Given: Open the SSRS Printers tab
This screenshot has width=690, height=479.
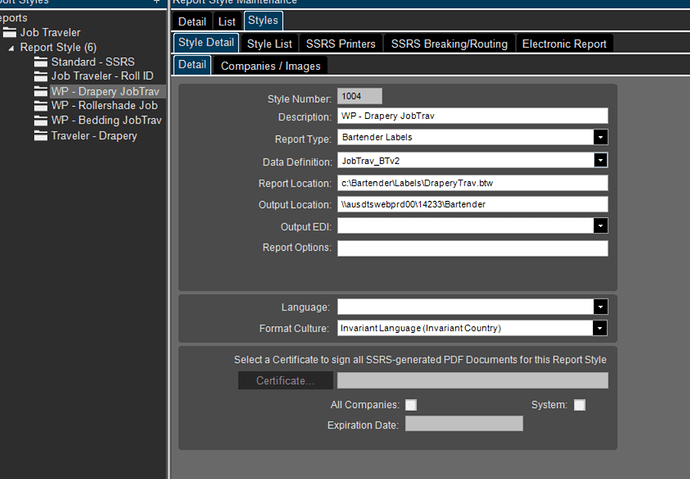Looking at the screenshot, I should (x=341, y=44).
